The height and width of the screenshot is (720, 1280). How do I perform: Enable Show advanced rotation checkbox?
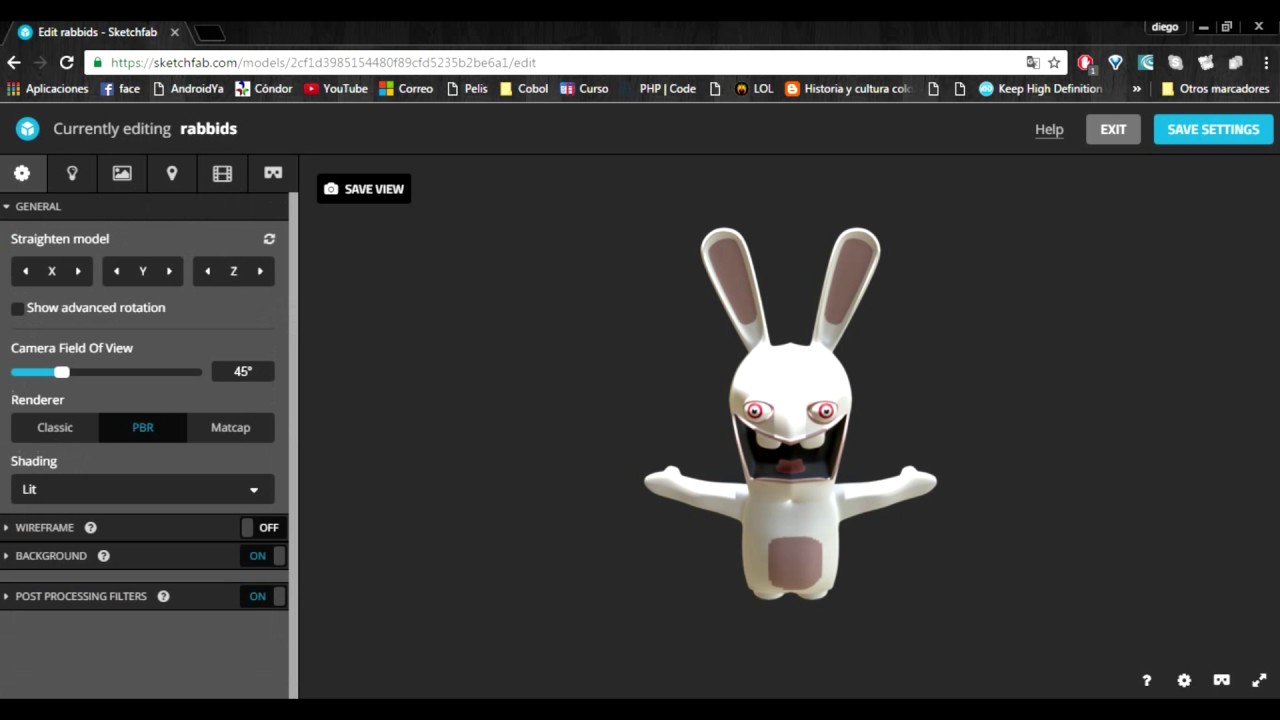(x=17, y=308)
